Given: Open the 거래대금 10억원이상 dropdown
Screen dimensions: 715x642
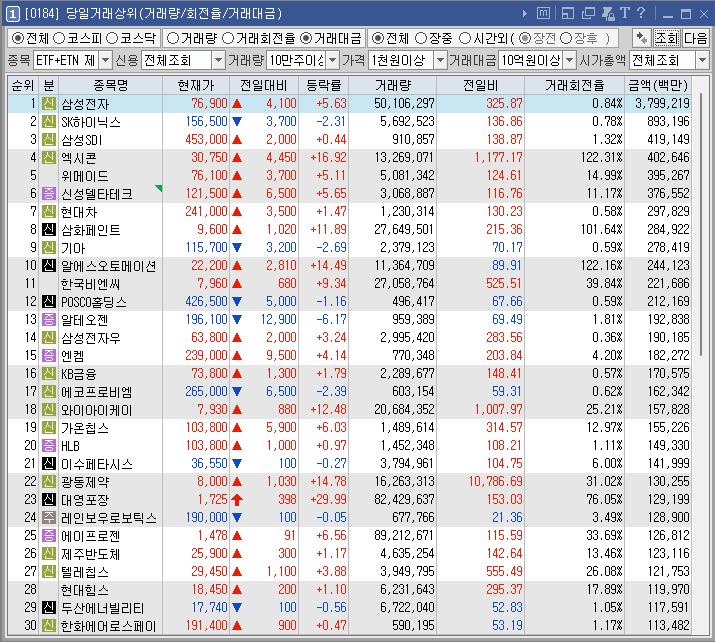Looking at the screenshot, I should [x=570, y=60].
